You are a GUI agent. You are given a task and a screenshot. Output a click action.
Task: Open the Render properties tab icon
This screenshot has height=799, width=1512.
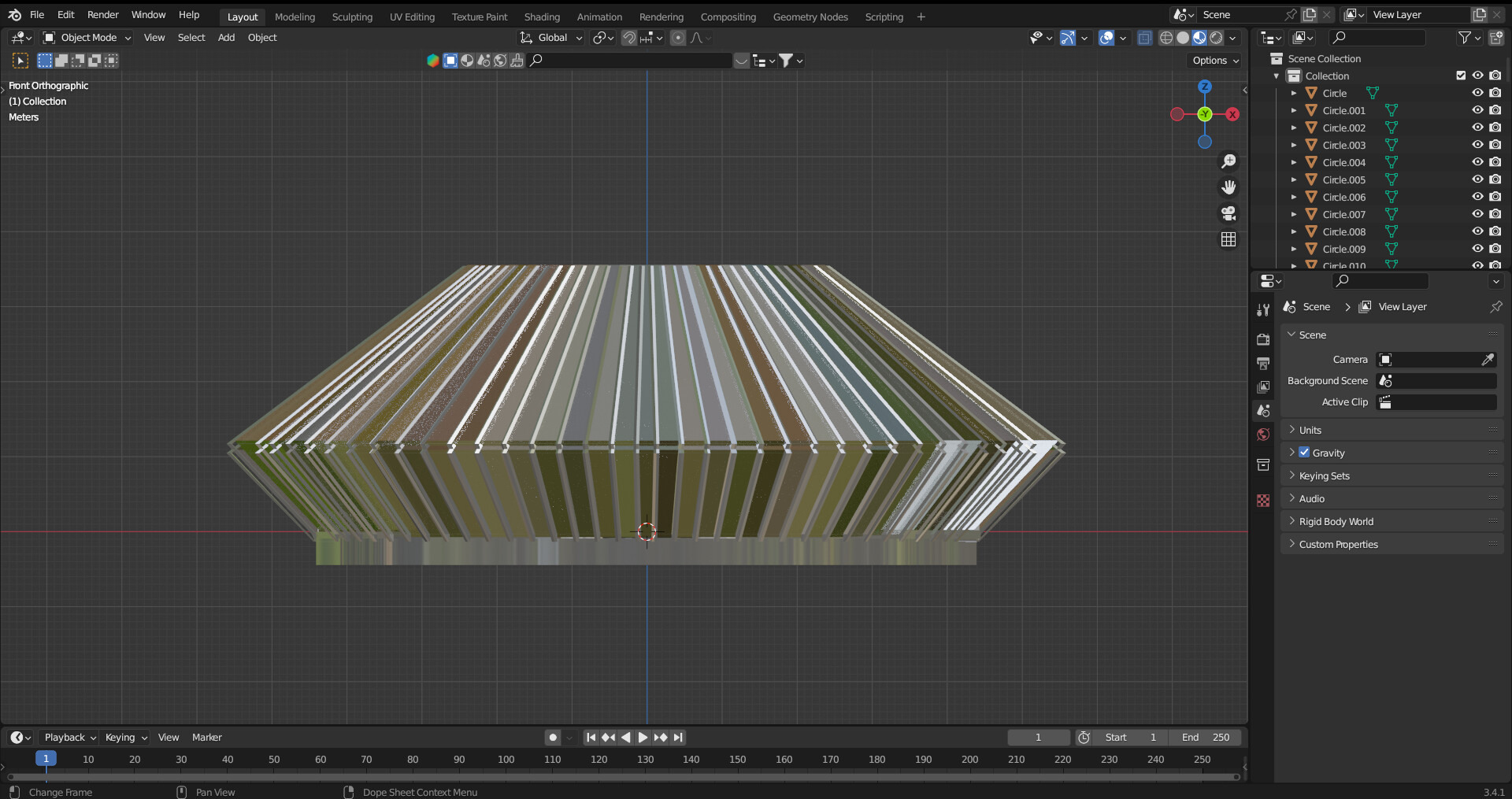click(1263, 339)
